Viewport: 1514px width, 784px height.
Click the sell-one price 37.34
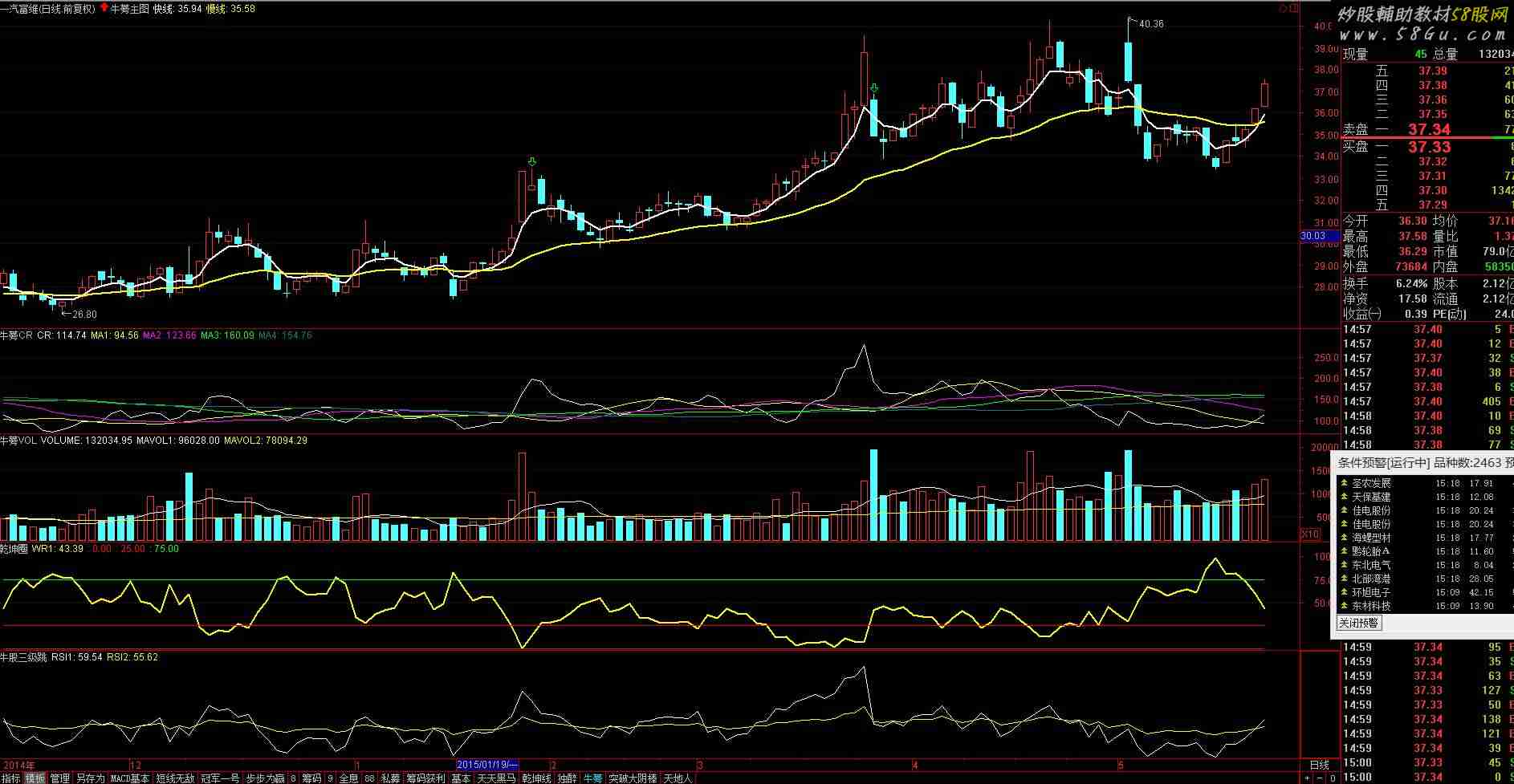[x=1430, y=129]
